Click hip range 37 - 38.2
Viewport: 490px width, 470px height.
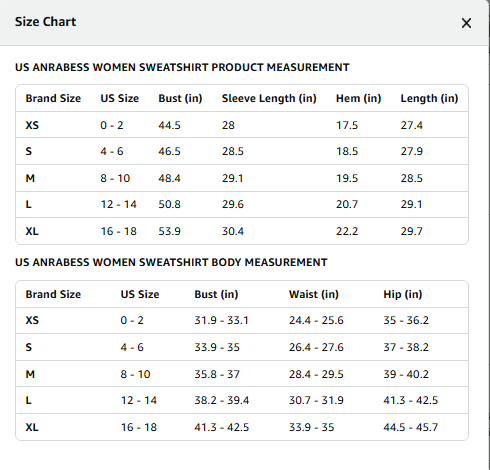(406, 347)
